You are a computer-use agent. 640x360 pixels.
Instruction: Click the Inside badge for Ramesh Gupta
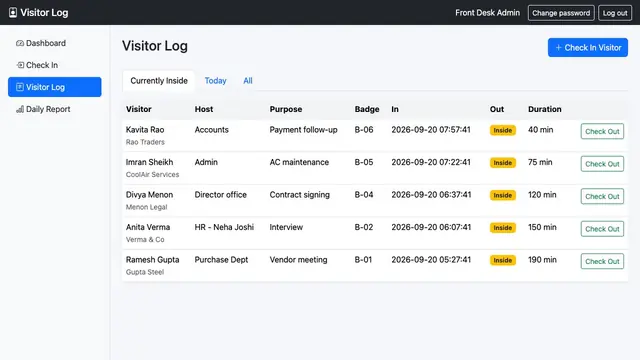pyautogui.click(x=502, y=260)
